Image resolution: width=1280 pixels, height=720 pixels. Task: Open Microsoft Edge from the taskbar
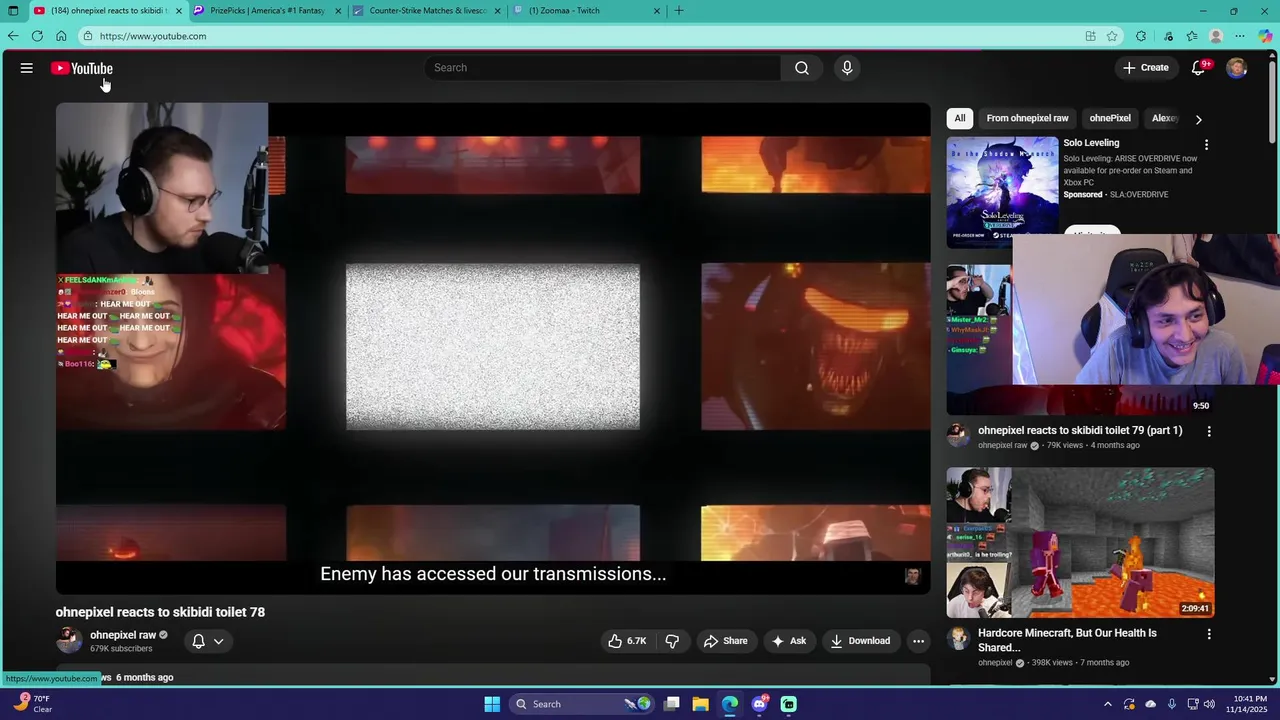tap(730, 704)
